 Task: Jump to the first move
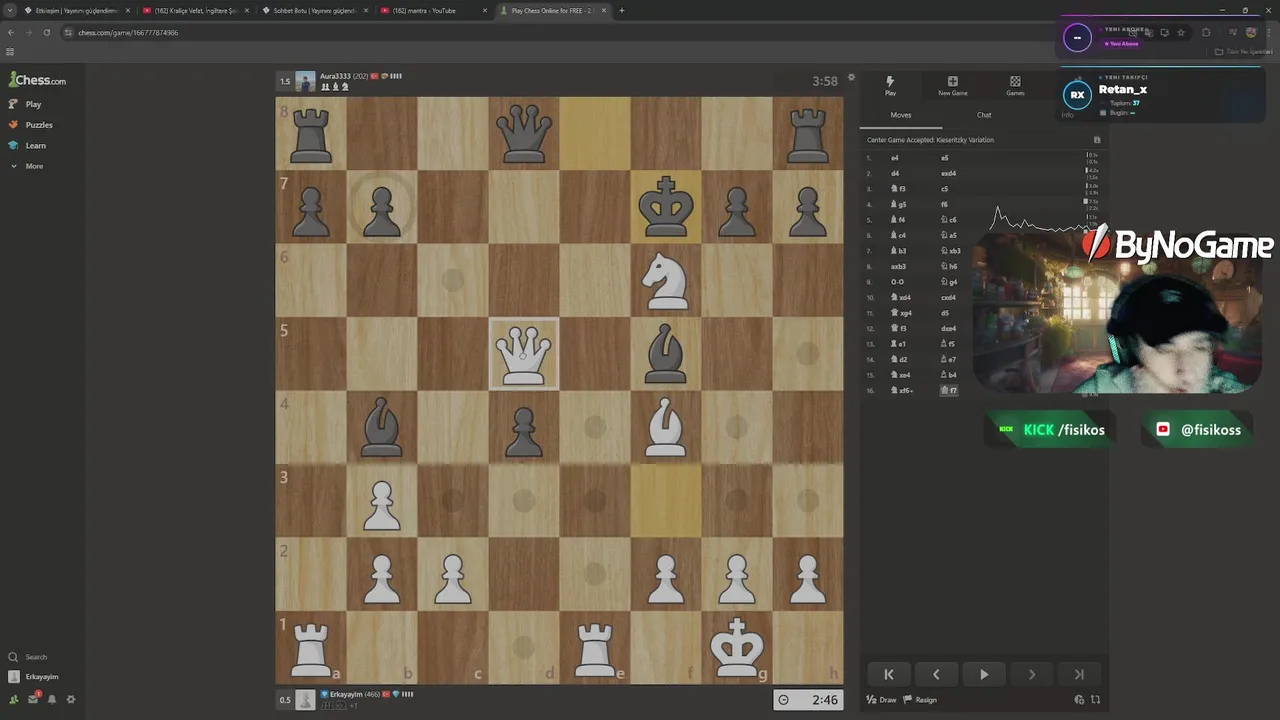888,674
